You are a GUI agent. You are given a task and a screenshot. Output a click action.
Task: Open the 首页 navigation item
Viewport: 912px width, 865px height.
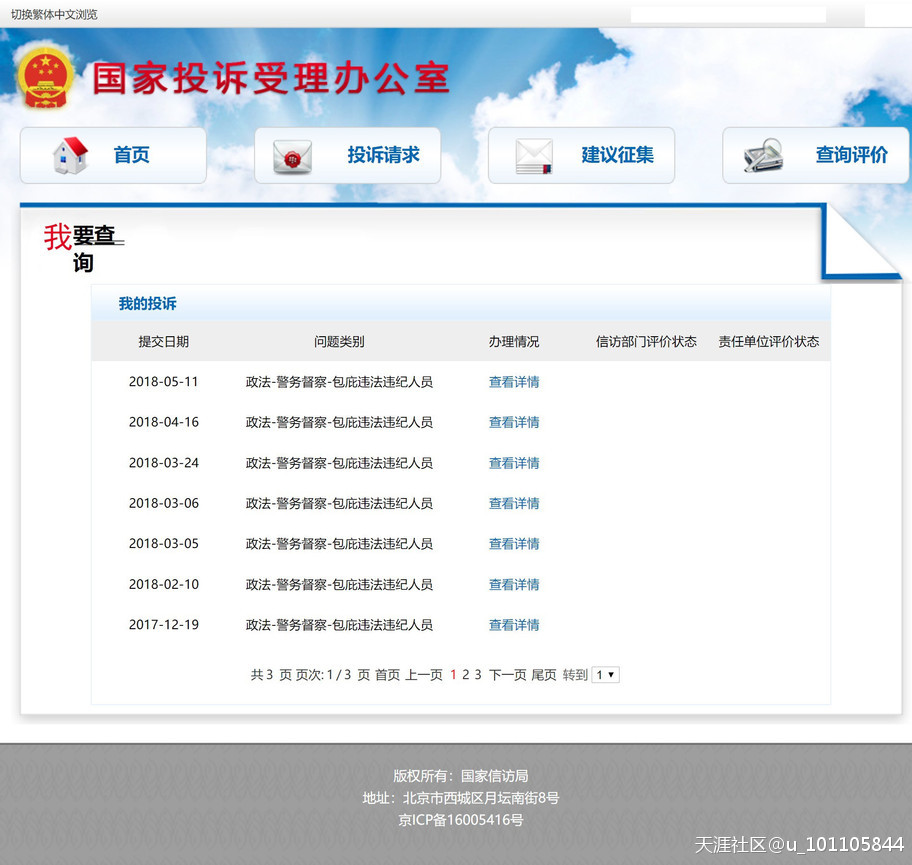click(x=113, y=155)
